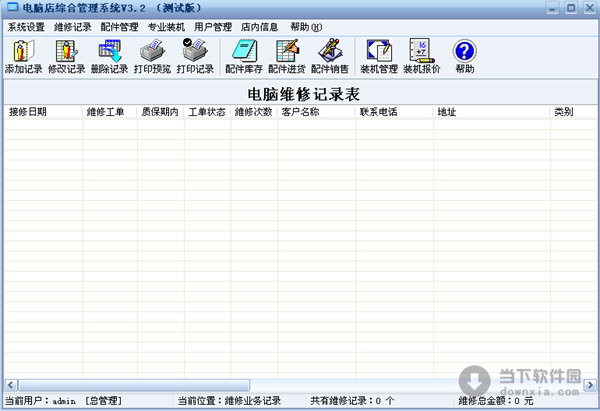Open the 修改记录 edit record tool
600x411 pixels.
[x=67, y=57]
